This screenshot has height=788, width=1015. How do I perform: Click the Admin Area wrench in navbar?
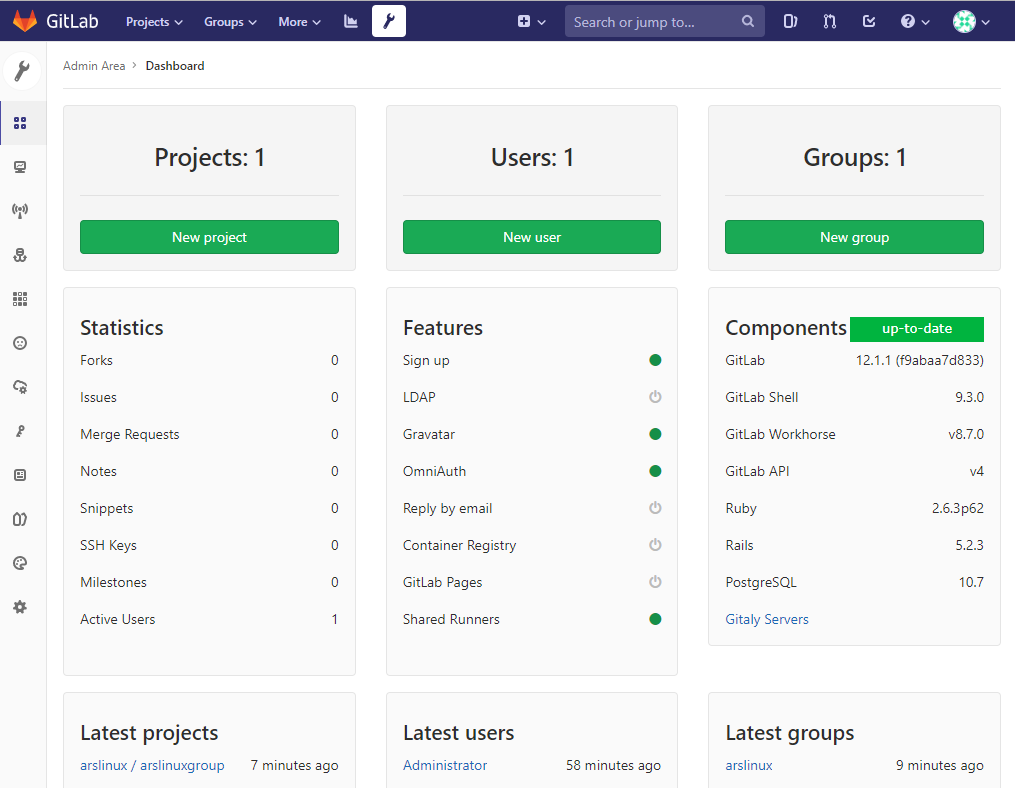389,21
